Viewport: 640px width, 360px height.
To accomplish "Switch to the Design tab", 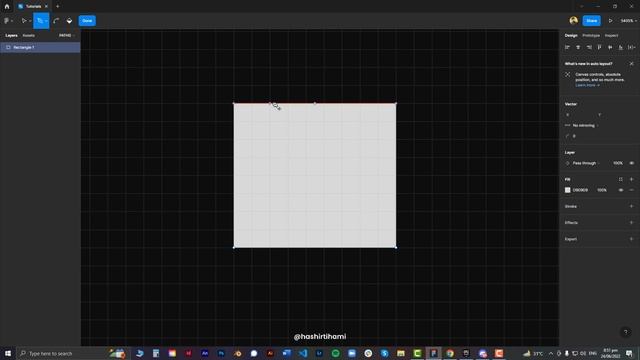I will click(571, 36).
